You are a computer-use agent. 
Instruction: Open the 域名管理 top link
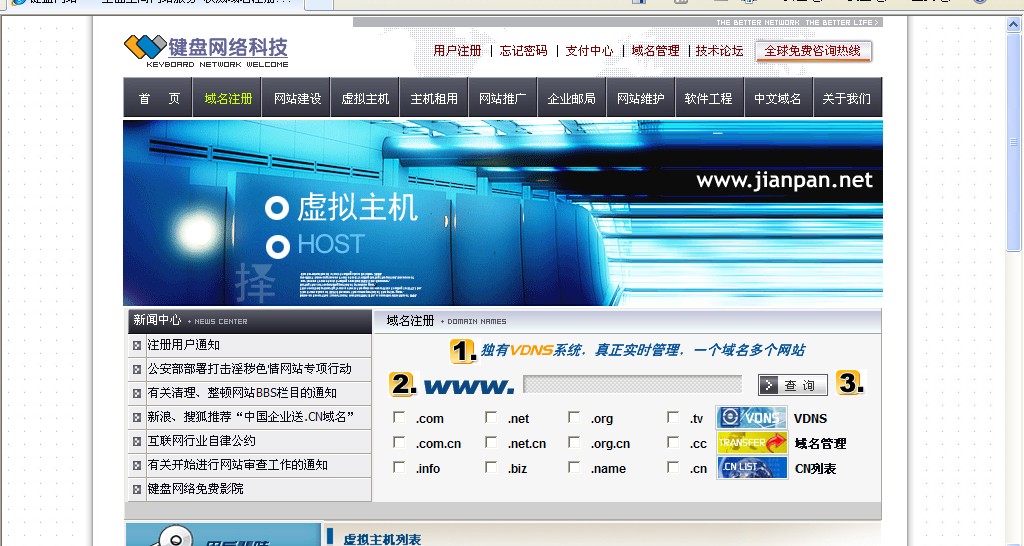click(x=656, y=50)
